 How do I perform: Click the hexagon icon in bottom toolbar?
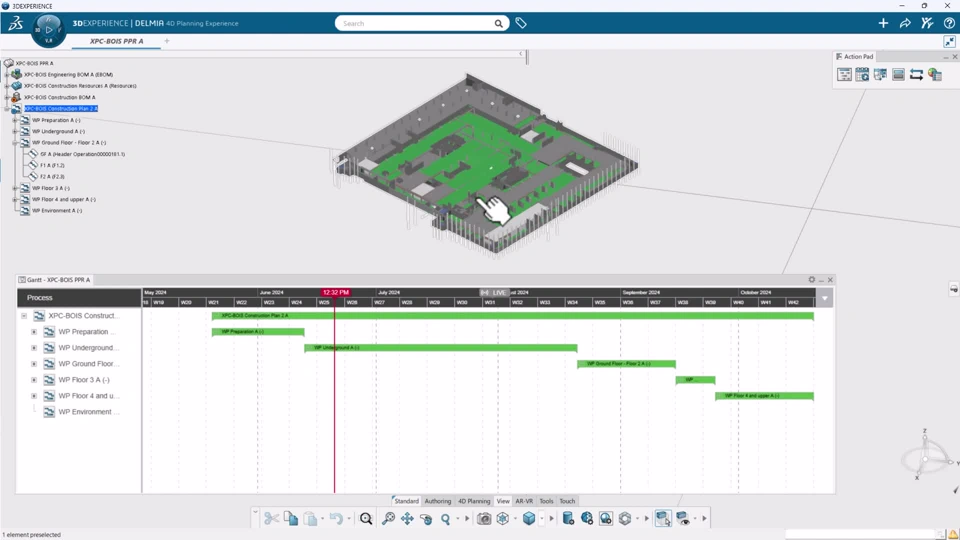coord(624,519)
